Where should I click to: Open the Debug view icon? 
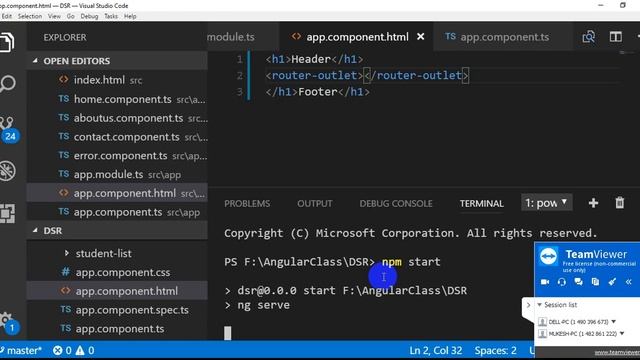point(7,171)
